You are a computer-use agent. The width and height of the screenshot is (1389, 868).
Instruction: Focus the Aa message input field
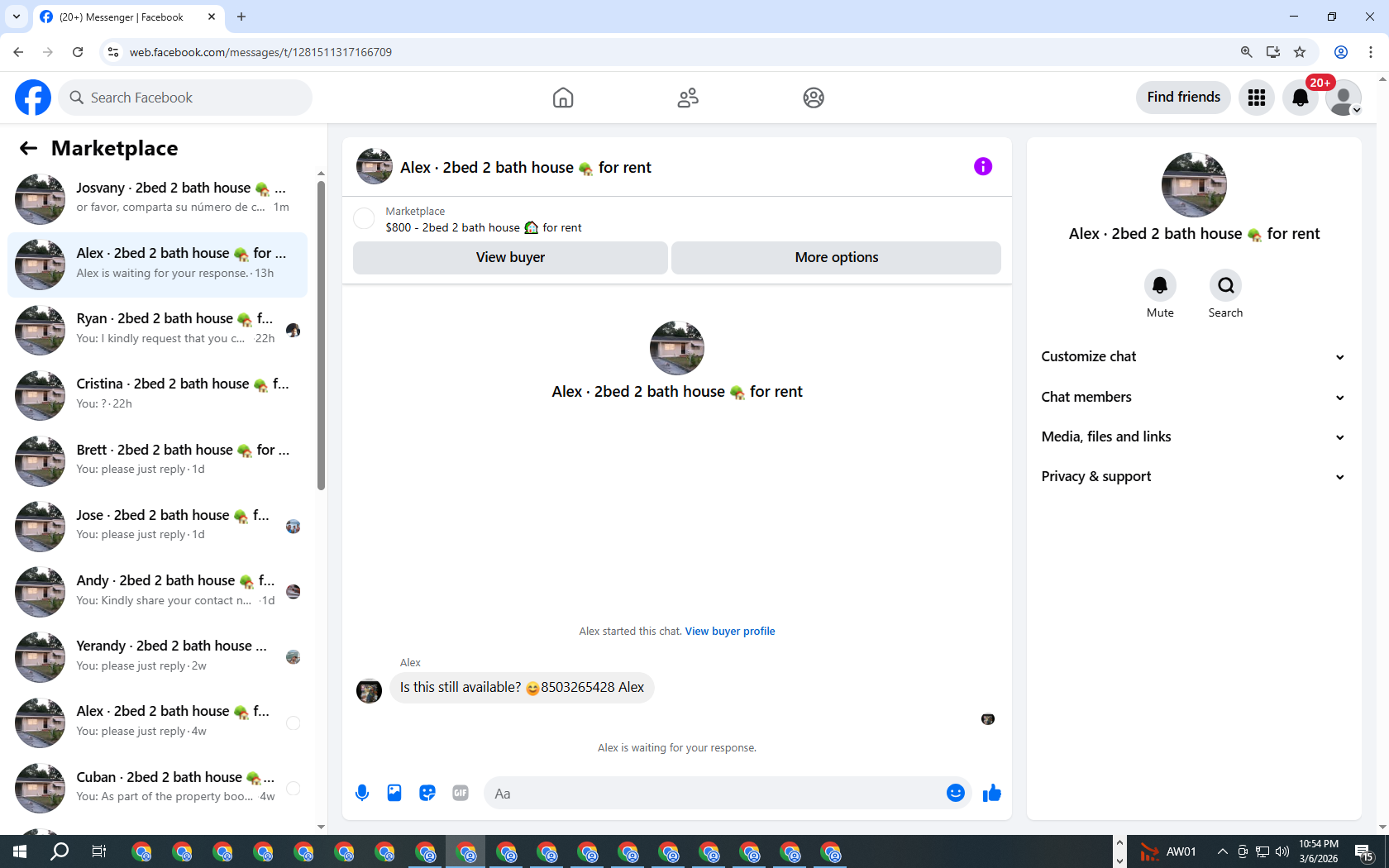coord(715,794)
